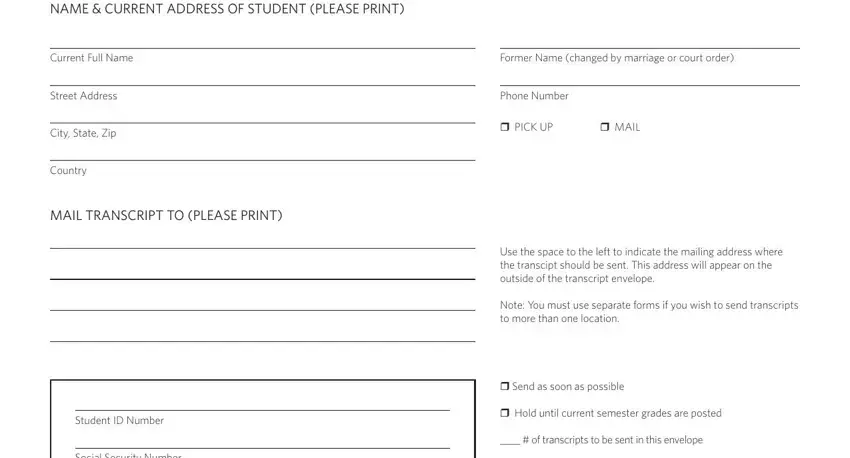This screenshot has height=458, width=850.
Task: Click the separate forms note text
Action: tap(649, 312)
